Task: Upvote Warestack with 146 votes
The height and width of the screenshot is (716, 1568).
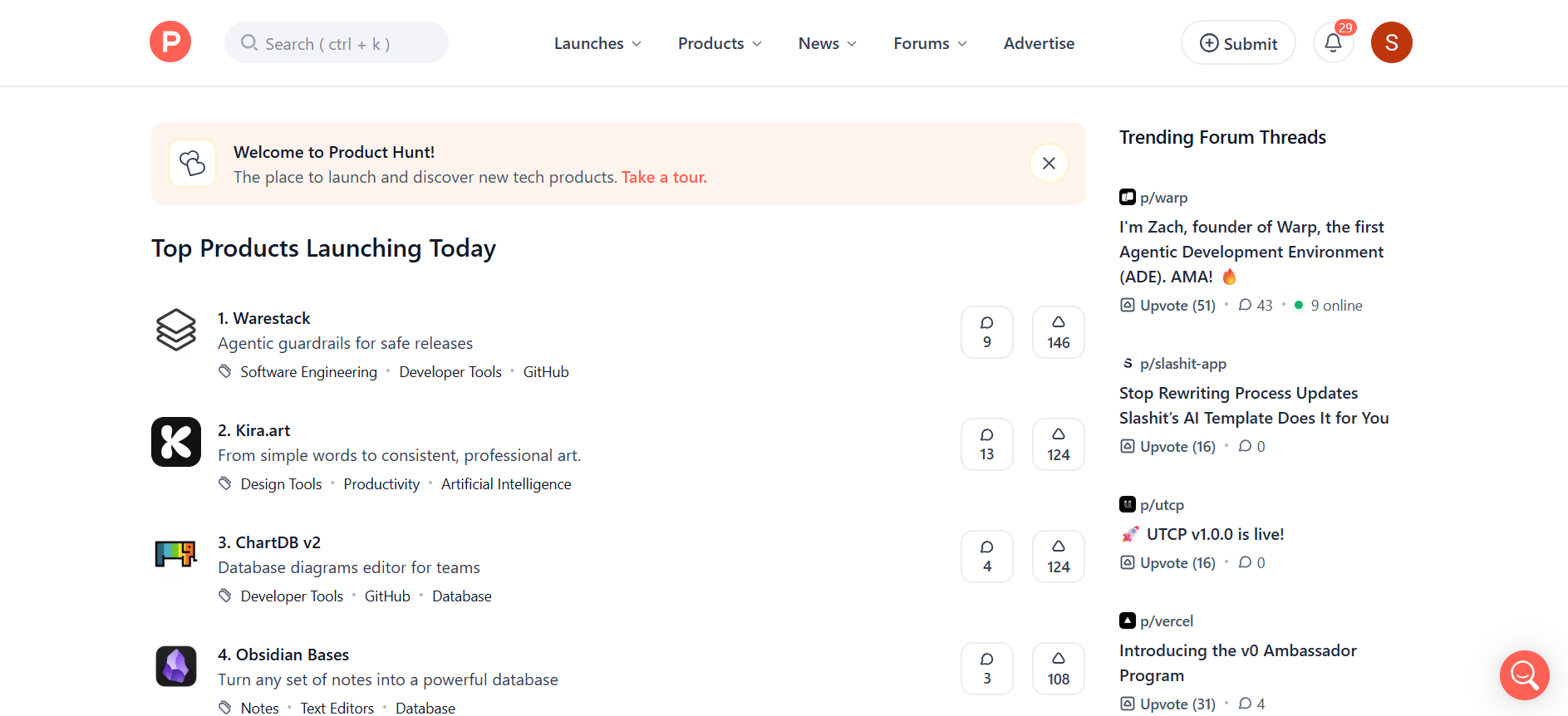Action: pyautogui.click(x=1059, y=332)
